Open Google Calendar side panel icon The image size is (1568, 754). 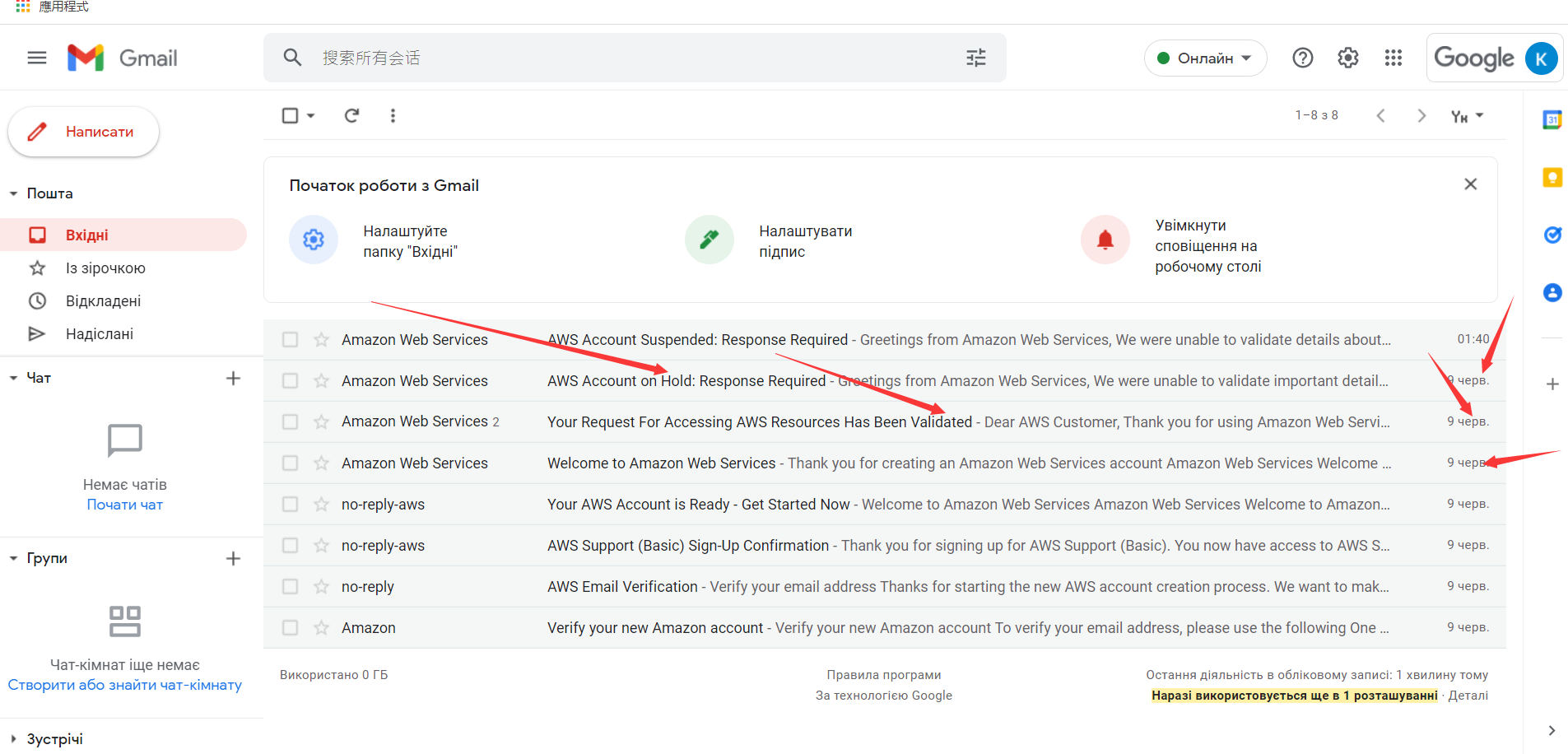point(1552,120)
